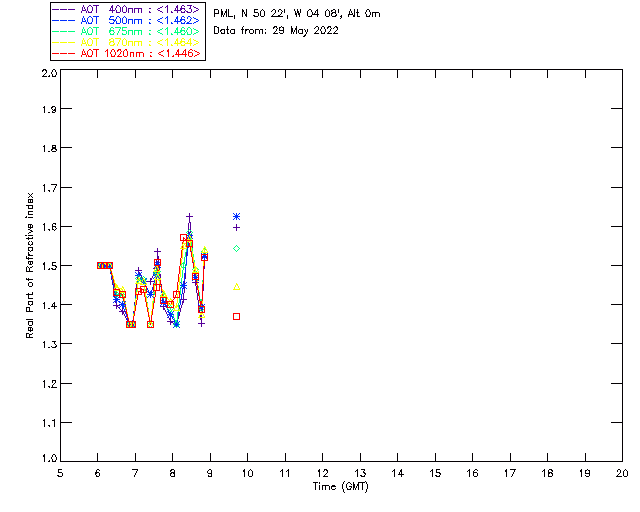This screenshot has width=640, height=512.
Task: Click the x-axis tick label 20
Action: tap(622, 473)
